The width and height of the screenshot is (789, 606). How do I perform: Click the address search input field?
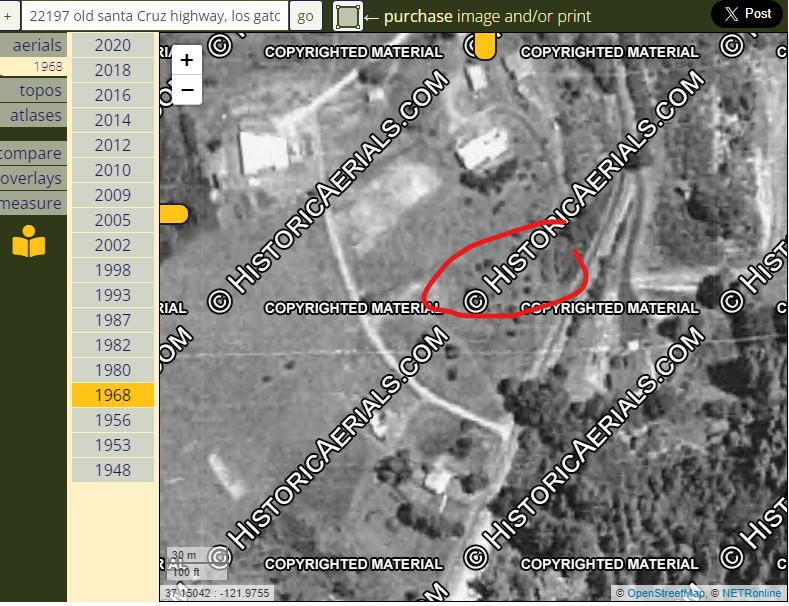point(155,16)
